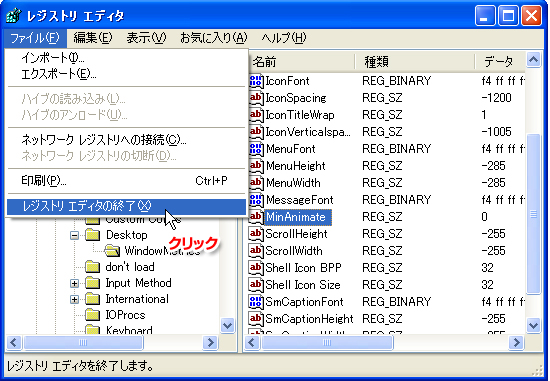550x381 pixels.
Task: Click the IconFont binary value icon
Action: (x=256, y=81)
